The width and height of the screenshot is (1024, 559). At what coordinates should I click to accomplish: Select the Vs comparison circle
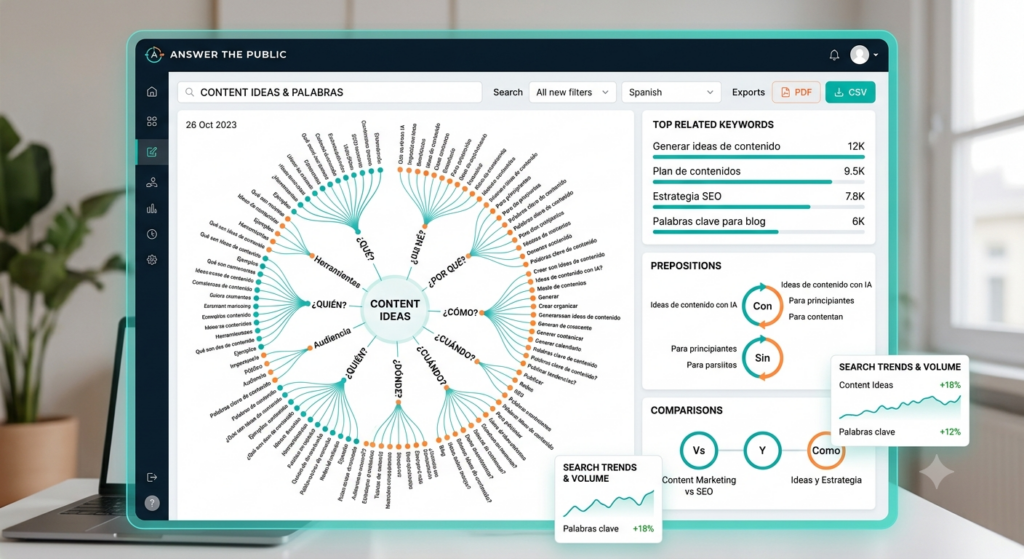coord(699,450)
